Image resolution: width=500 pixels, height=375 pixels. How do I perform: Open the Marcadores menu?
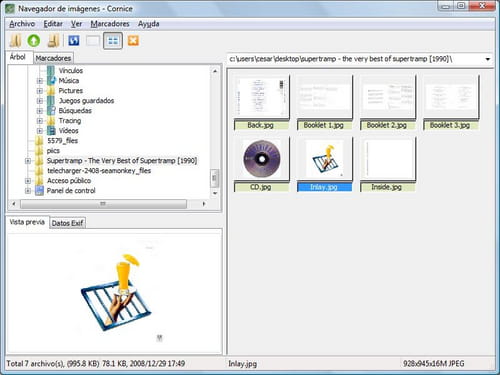[x=110, y=24]
